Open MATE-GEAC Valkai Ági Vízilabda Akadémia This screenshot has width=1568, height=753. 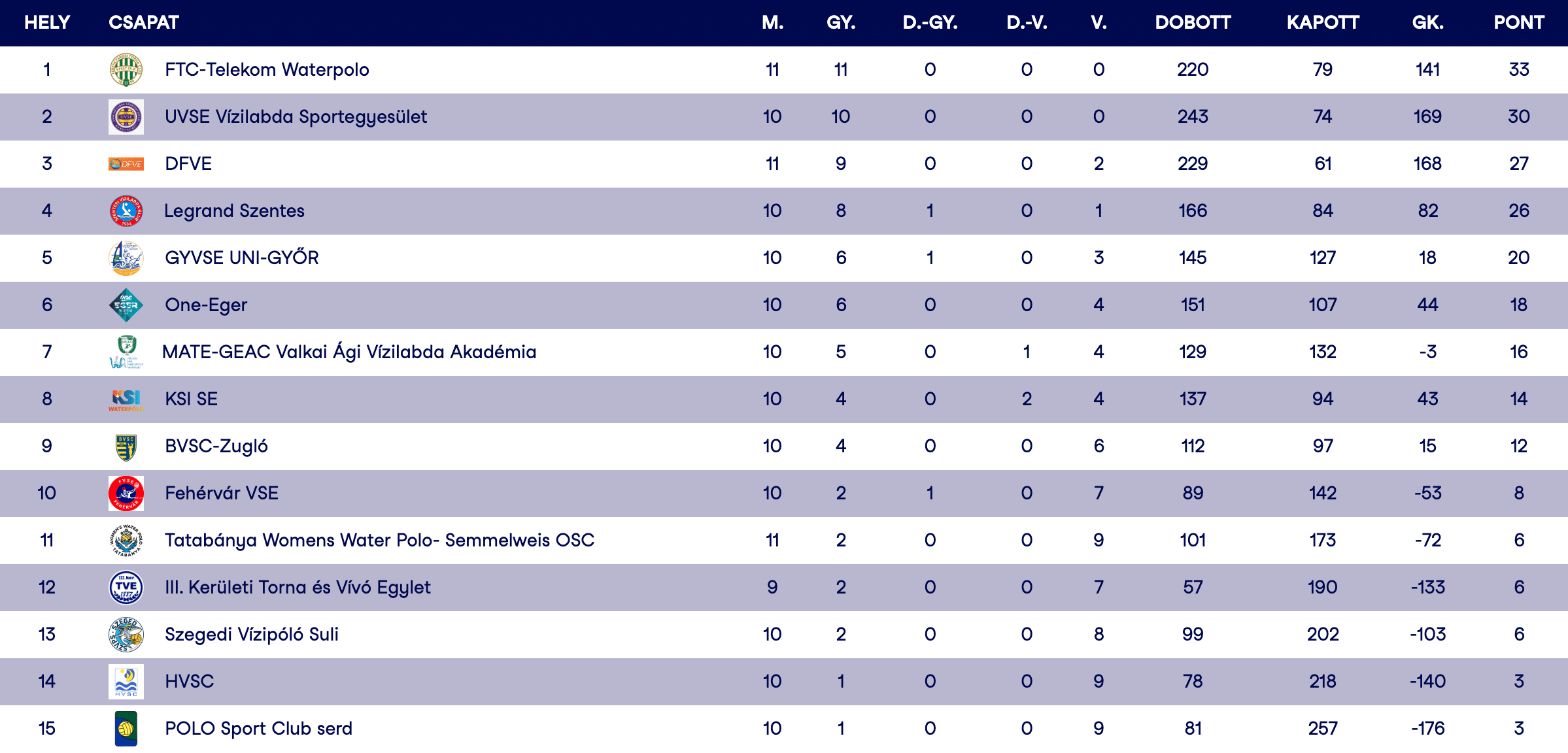(349, 352)
